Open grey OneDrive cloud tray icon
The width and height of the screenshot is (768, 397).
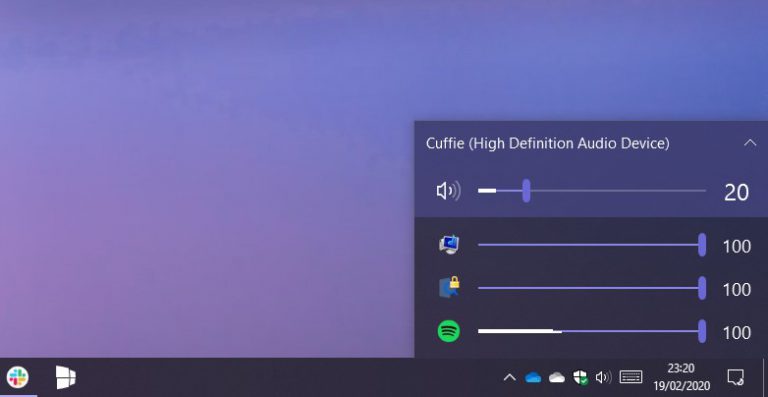pos(556,377)
